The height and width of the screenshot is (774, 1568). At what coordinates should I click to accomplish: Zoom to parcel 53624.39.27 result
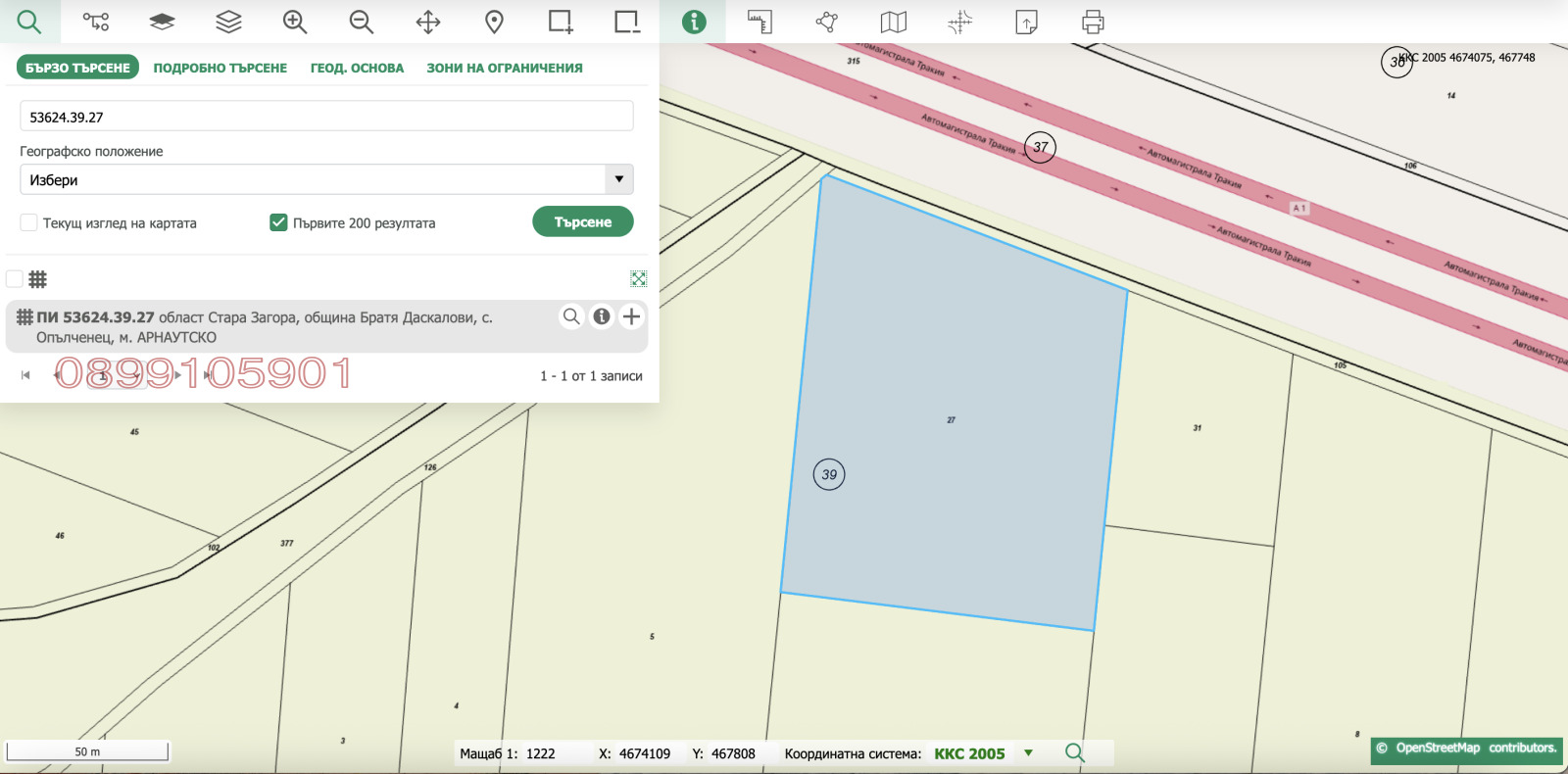coord(571,316)
